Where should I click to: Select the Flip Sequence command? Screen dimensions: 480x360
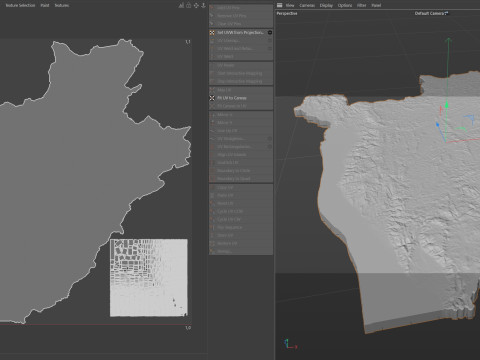pos(241,227)
